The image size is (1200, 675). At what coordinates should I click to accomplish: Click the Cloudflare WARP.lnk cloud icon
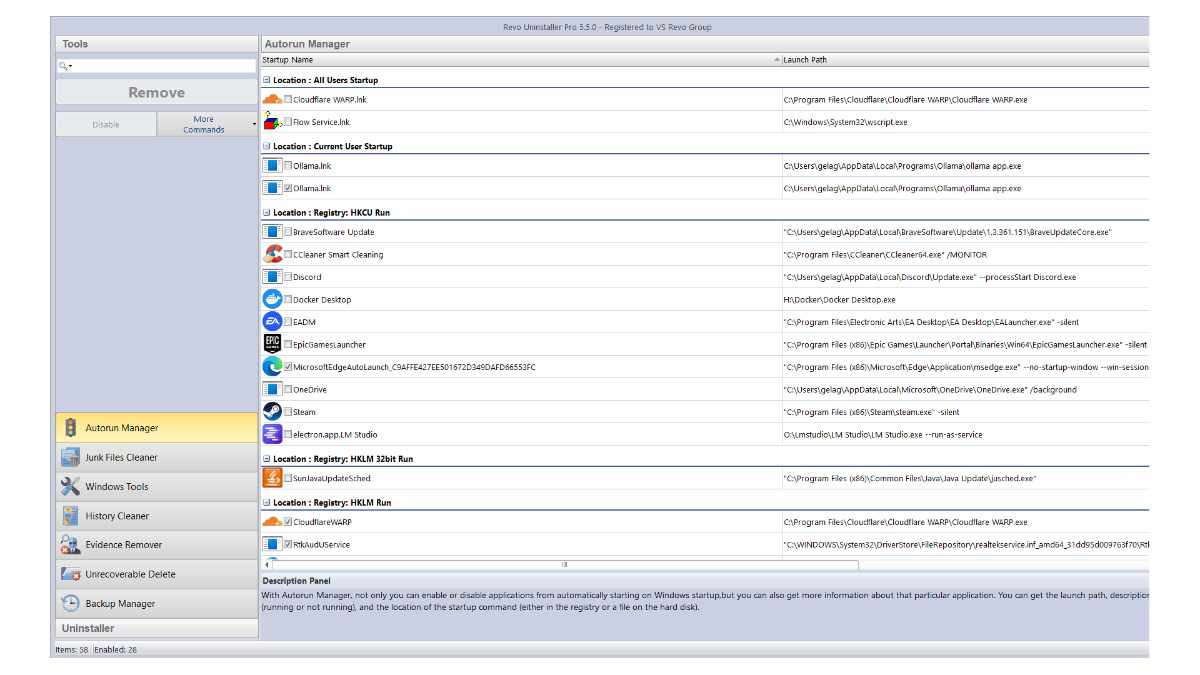[x=272, y=99]
